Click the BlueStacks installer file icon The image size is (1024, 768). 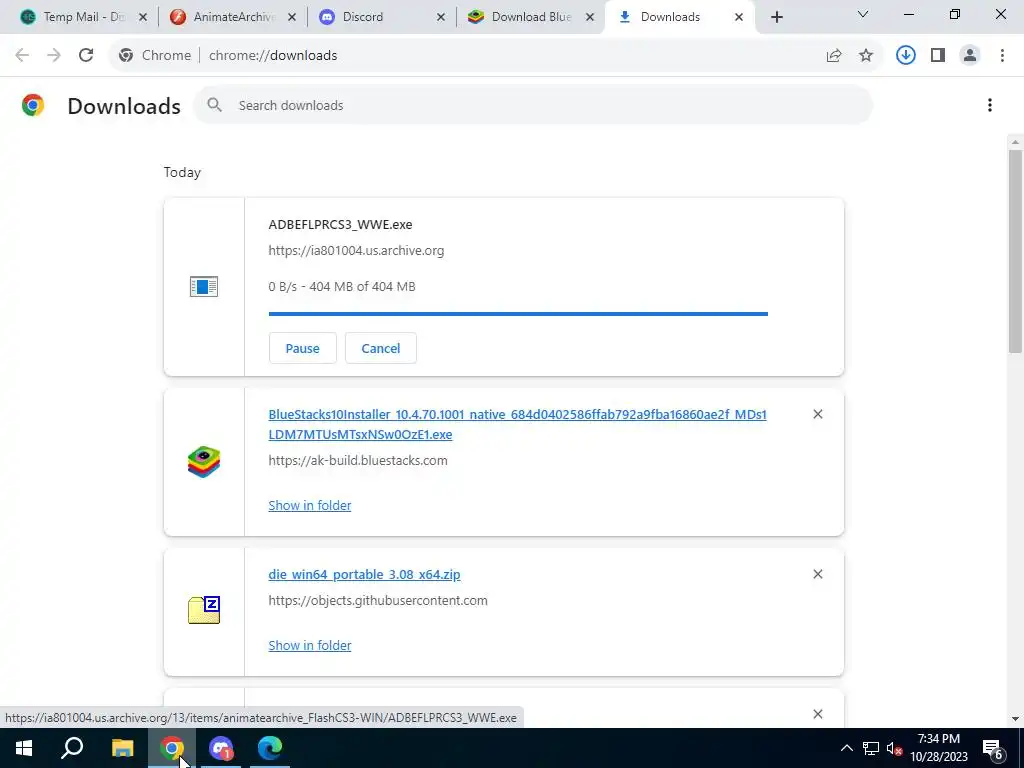204,462
